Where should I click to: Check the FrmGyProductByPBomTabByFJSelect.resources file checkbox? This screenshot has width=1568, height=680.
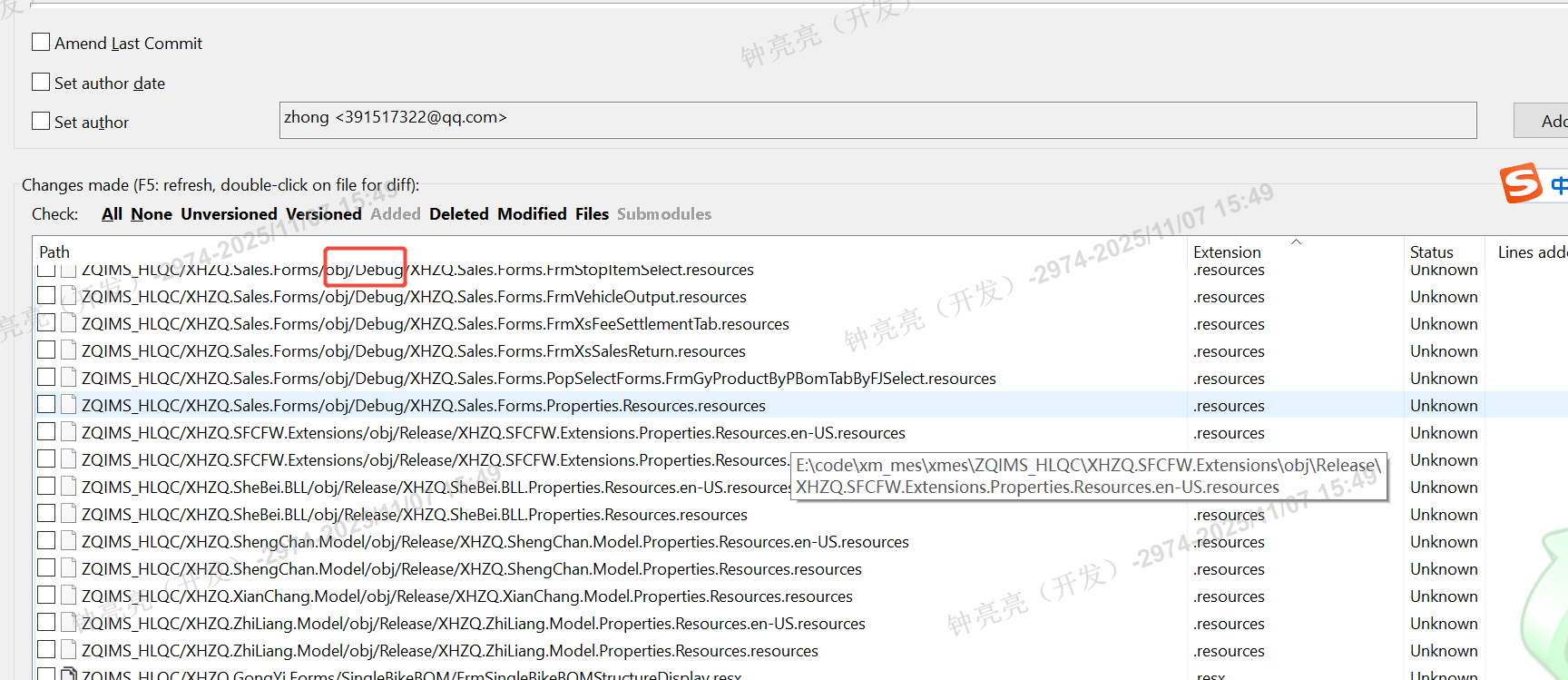(x=46, y=378)
